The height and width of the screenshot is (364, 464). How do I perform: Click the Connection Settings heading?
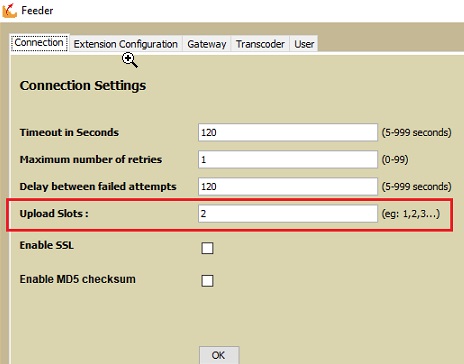83,86
